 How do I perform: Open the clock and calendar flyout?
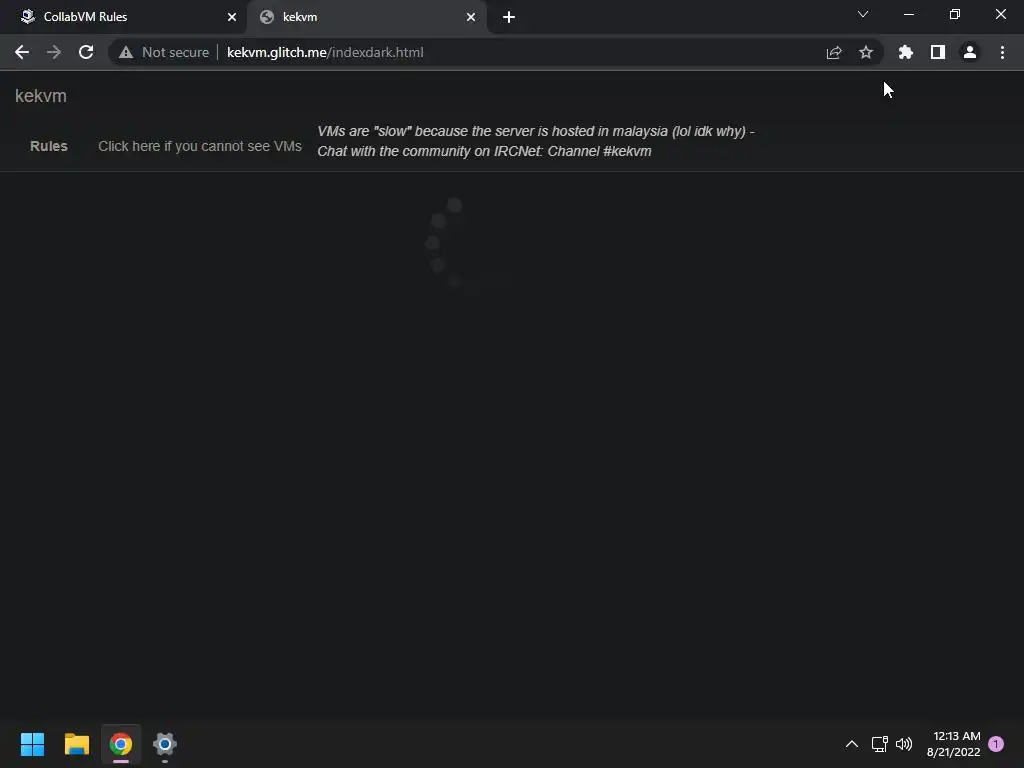click(953, 744)
